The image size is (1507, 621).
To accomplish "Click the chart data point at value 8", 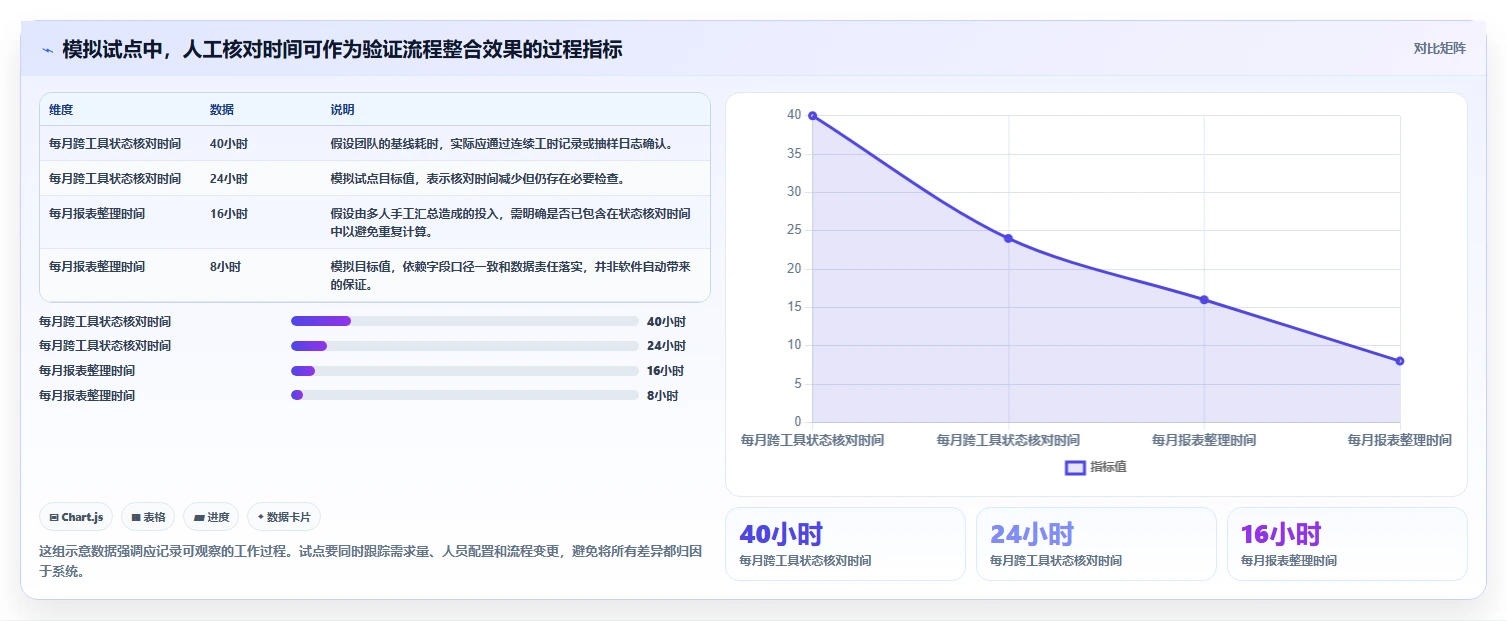I will coord(1400,361).
